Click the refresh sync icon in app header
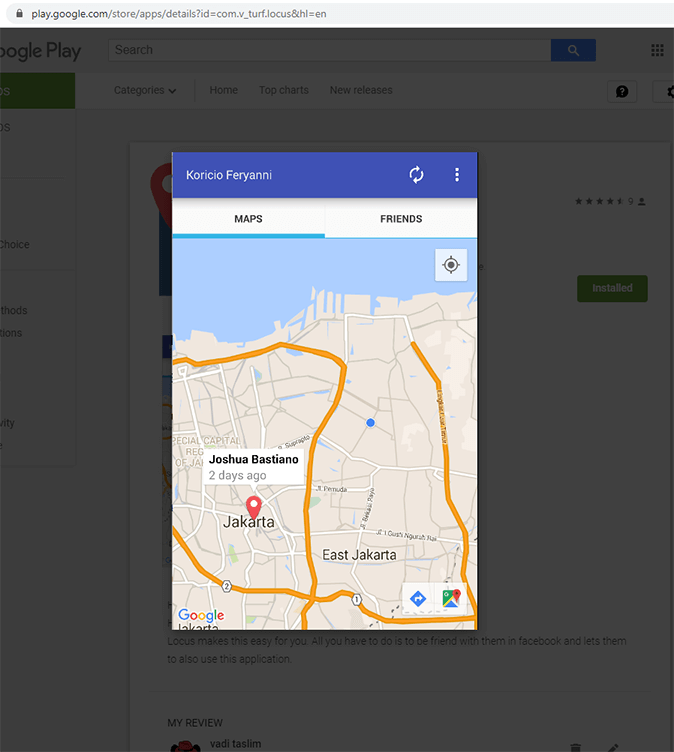This screenshot has height=752, width=674. click(x=416, y=175)
